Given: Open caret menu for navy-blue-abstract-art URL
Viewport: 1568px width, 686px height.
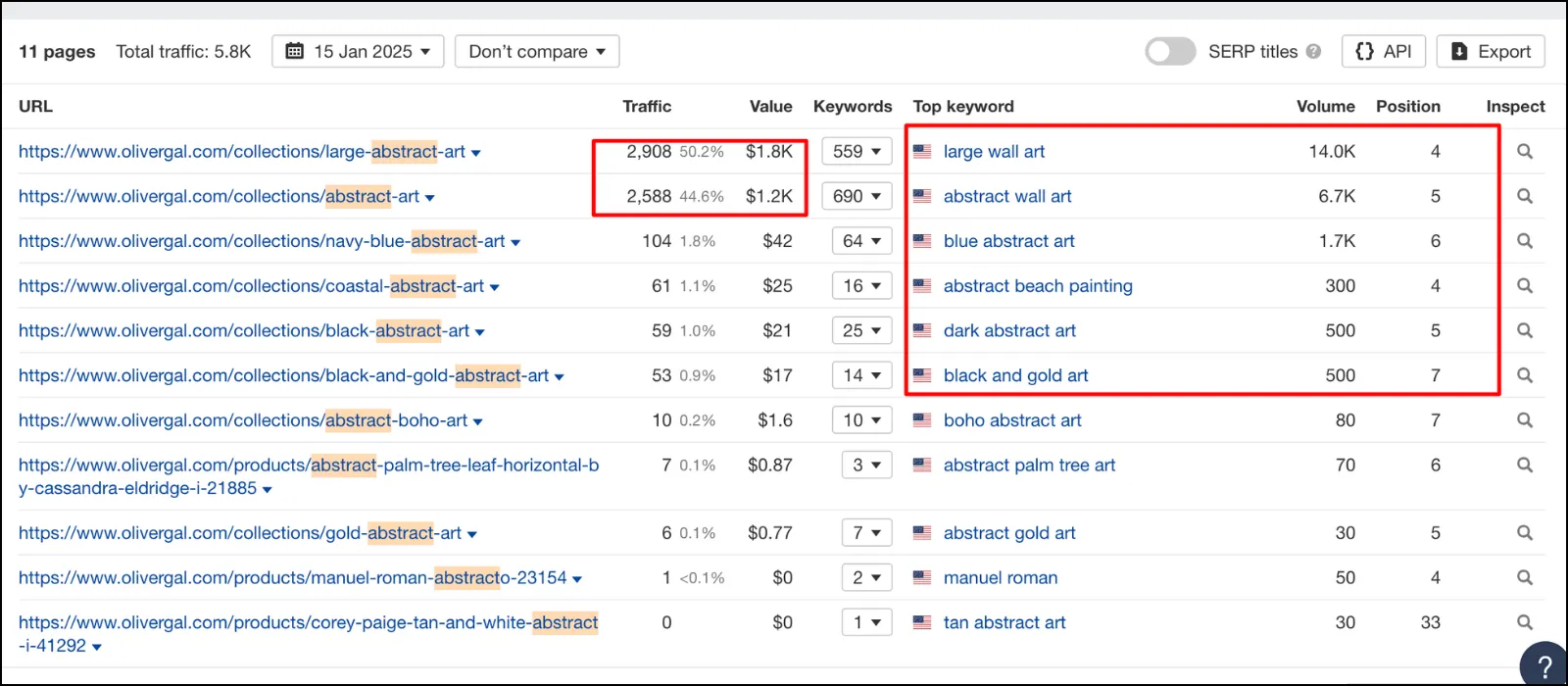Looking at the screenshot, I should (x=515, y=243).
